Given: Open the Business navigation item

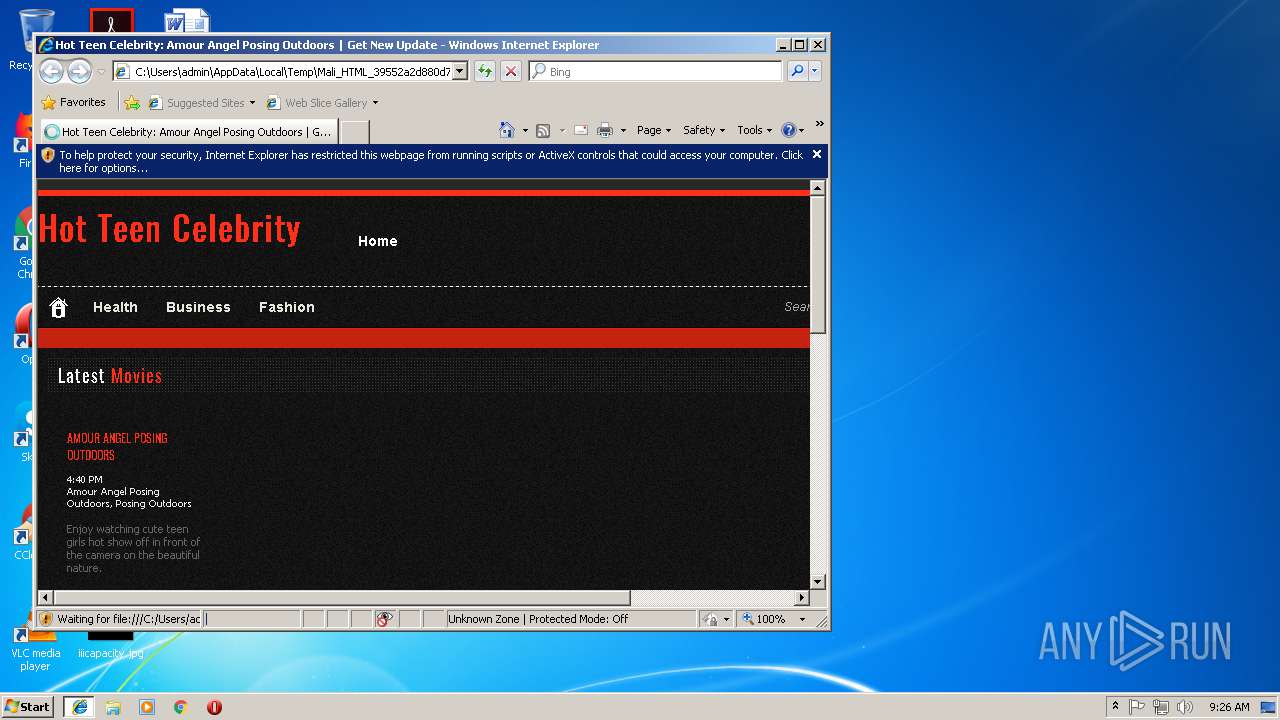Looking at the screenshot, I should [x=198, y=307].
